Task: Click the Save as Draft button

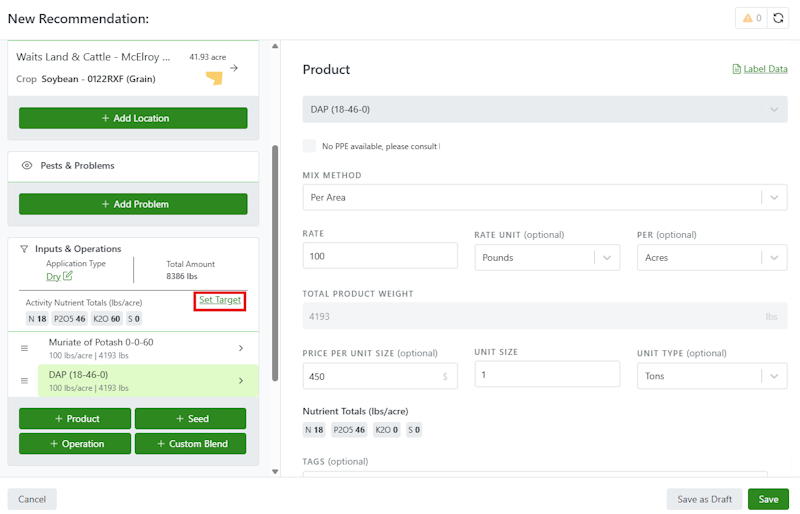Action: (703, 499)
